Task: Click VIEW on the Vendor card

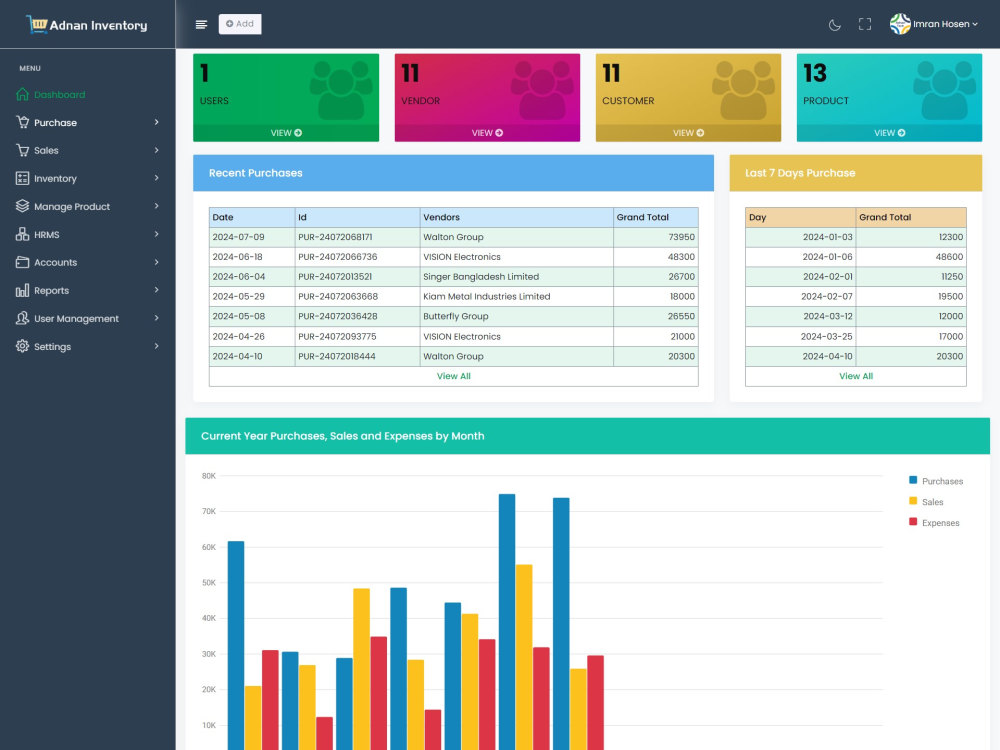Action: pyautogui.click(x=487, y=133)
